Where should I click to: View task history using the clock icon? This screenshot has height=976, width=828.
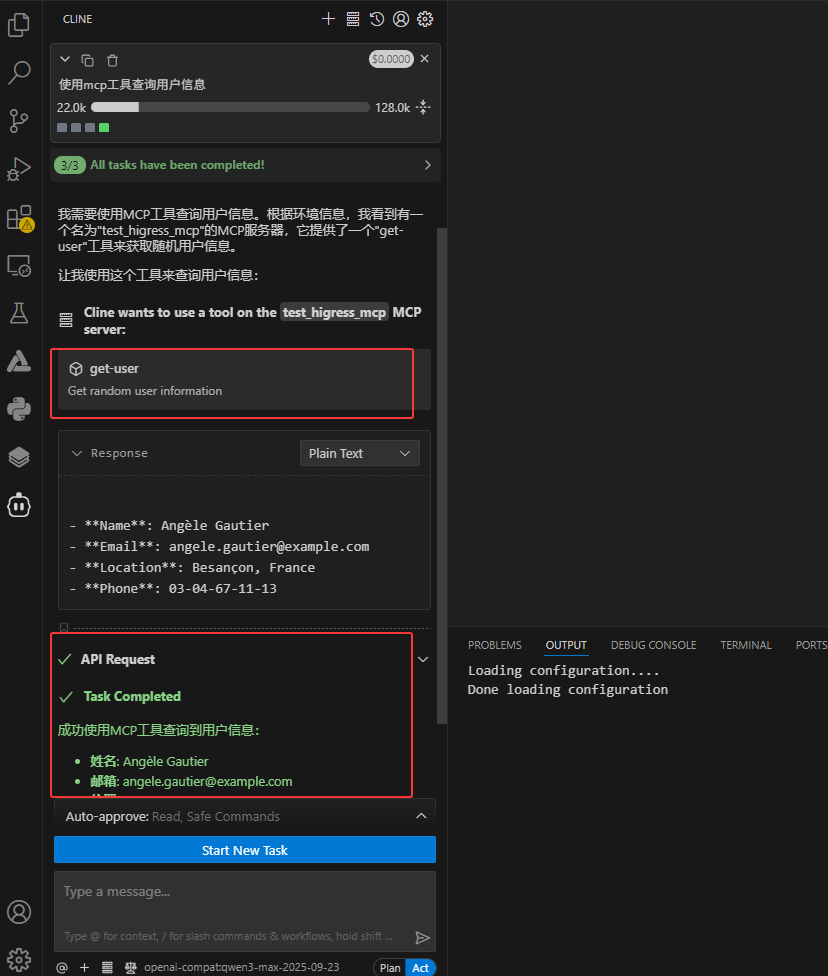coord(377,18)
